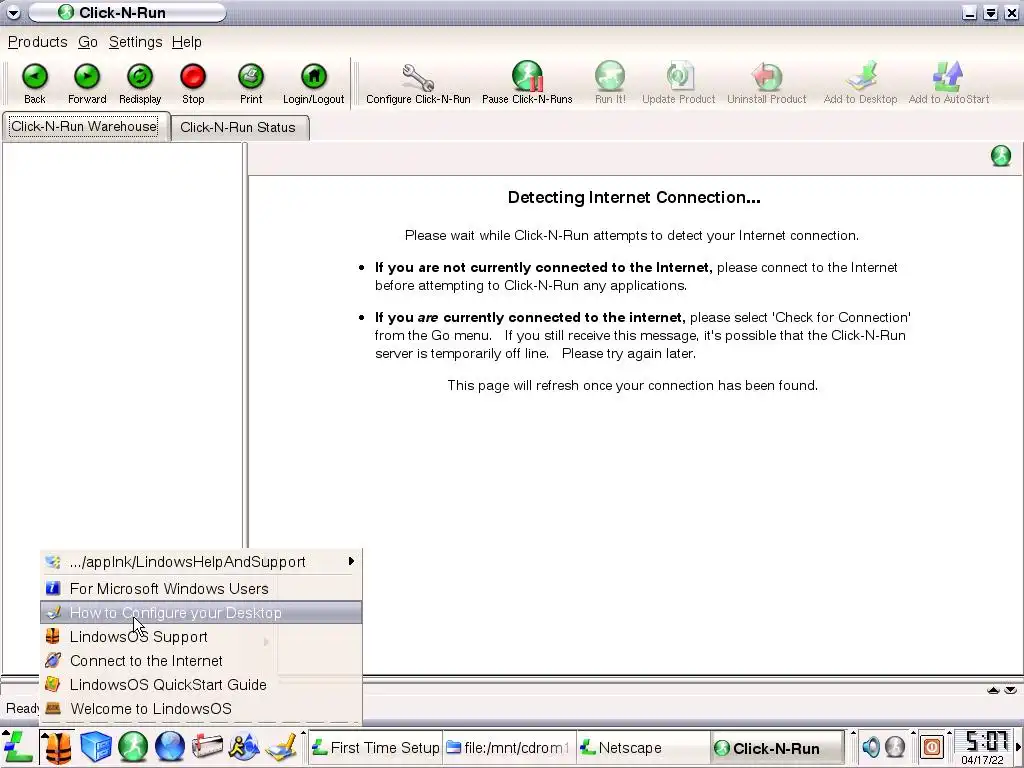Open LindowsOS QuickStart Guide entry

tap(201, 684)
